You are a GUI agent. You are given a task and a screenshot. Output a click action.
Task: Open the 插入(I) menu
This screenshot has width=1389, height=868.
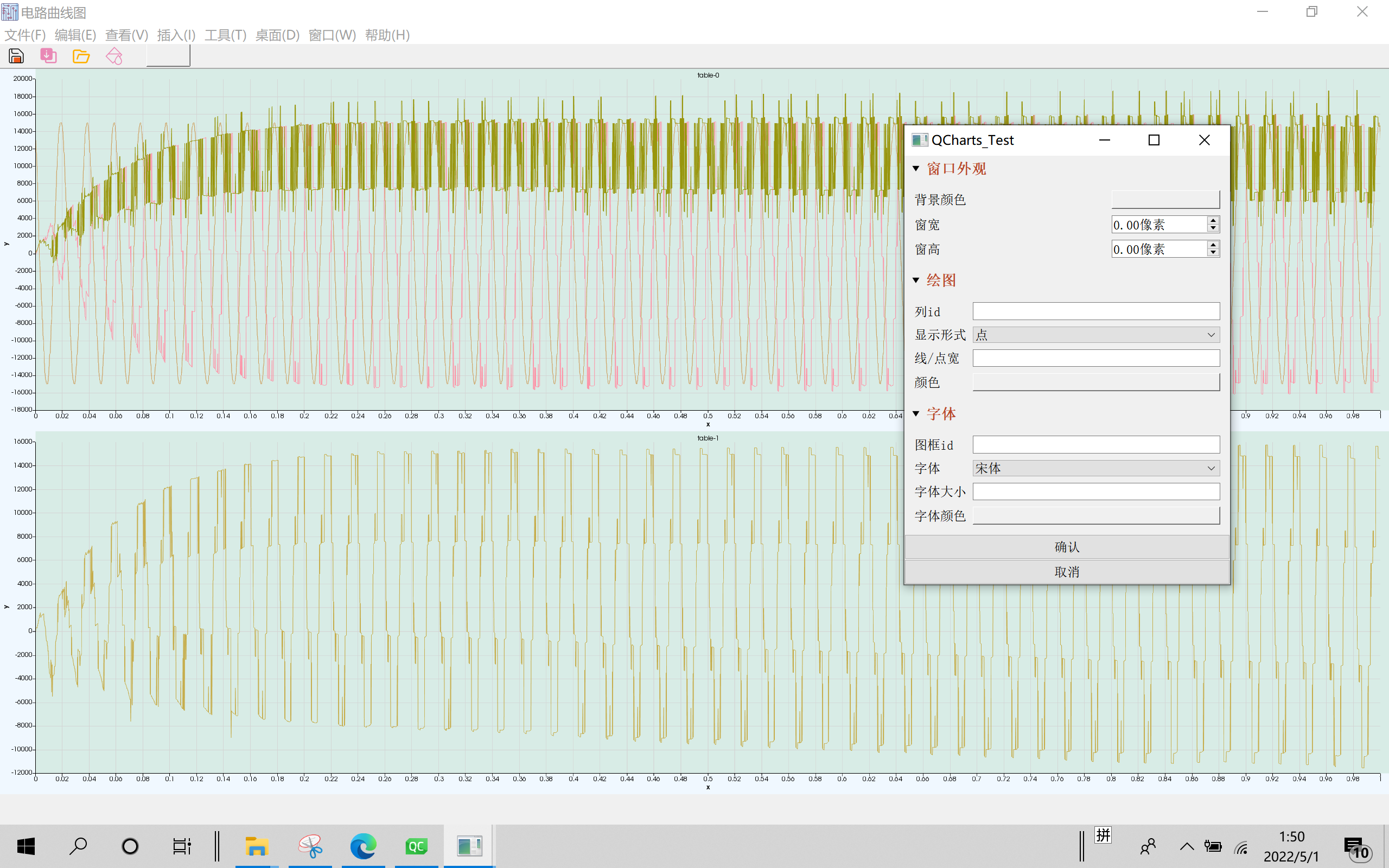point(176,35)
